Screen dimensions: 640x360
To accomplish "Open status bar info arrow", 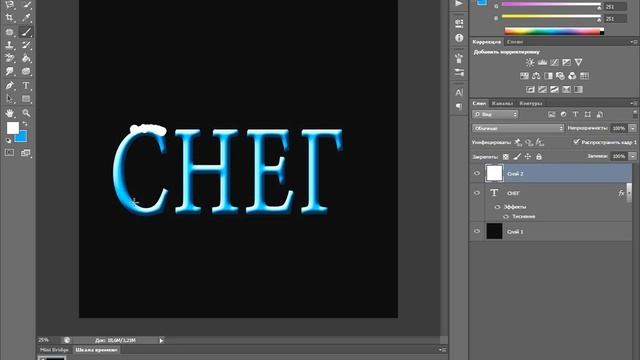I will tap(161, 340).
